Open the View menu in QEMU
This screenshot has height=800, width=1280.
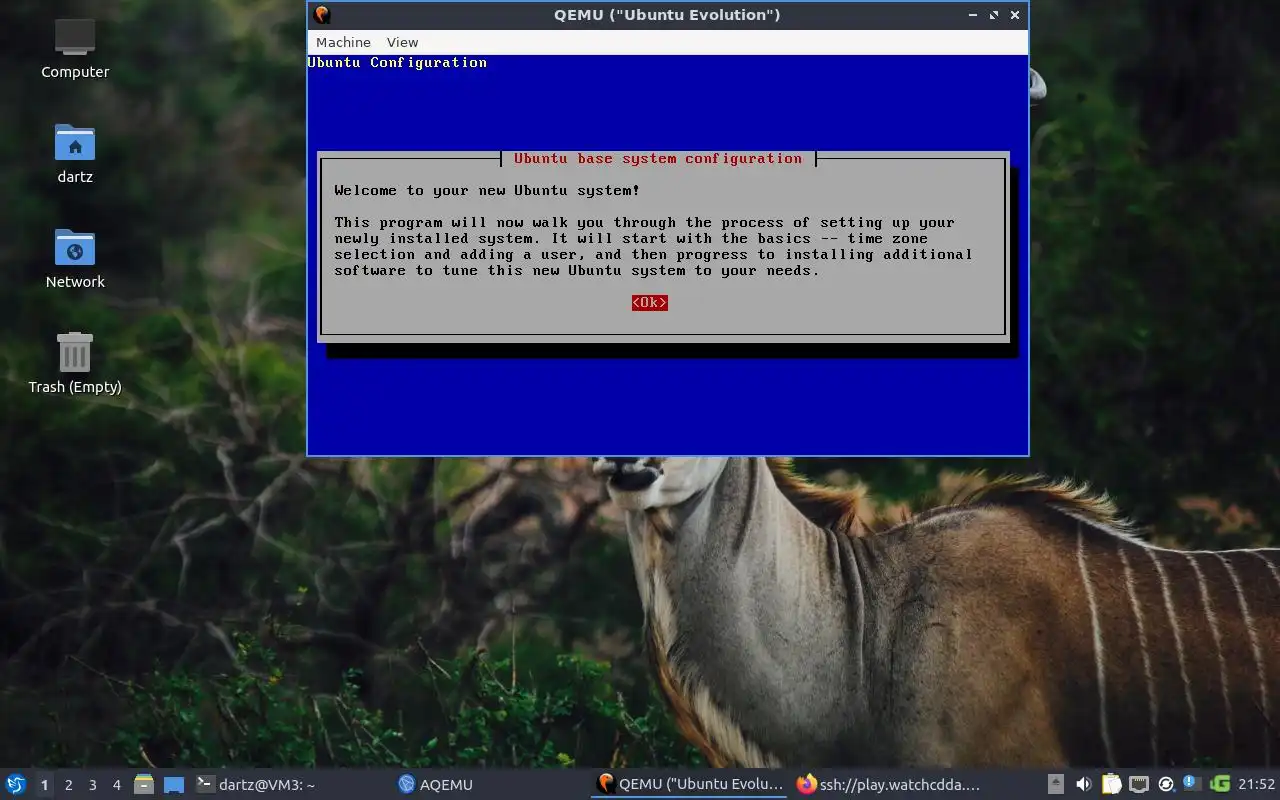click(x=402, y=42)
